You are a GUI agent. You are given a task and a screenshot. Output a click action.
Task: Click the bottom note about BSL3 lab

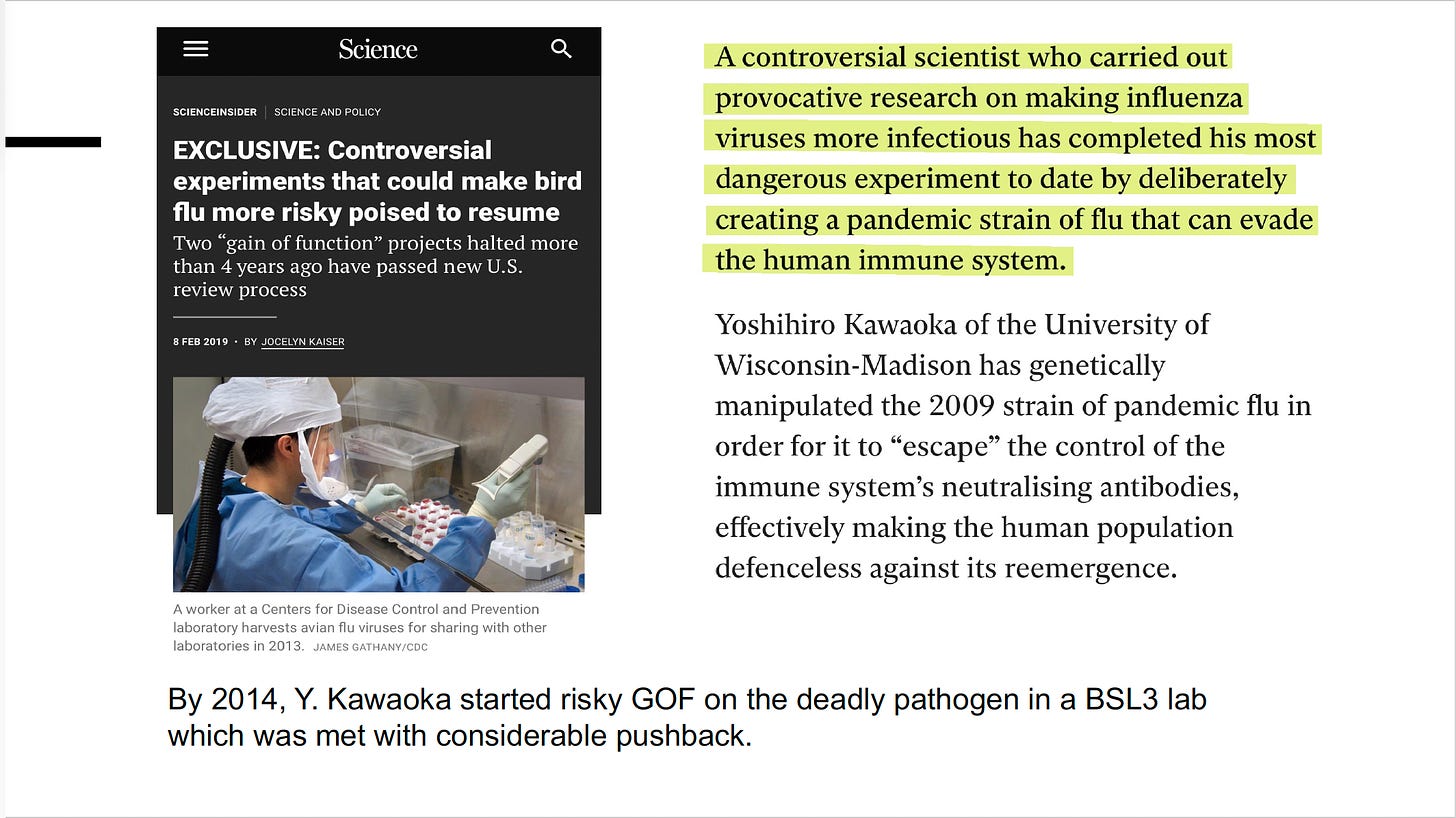pyautogui.click(x=687, y=717)
